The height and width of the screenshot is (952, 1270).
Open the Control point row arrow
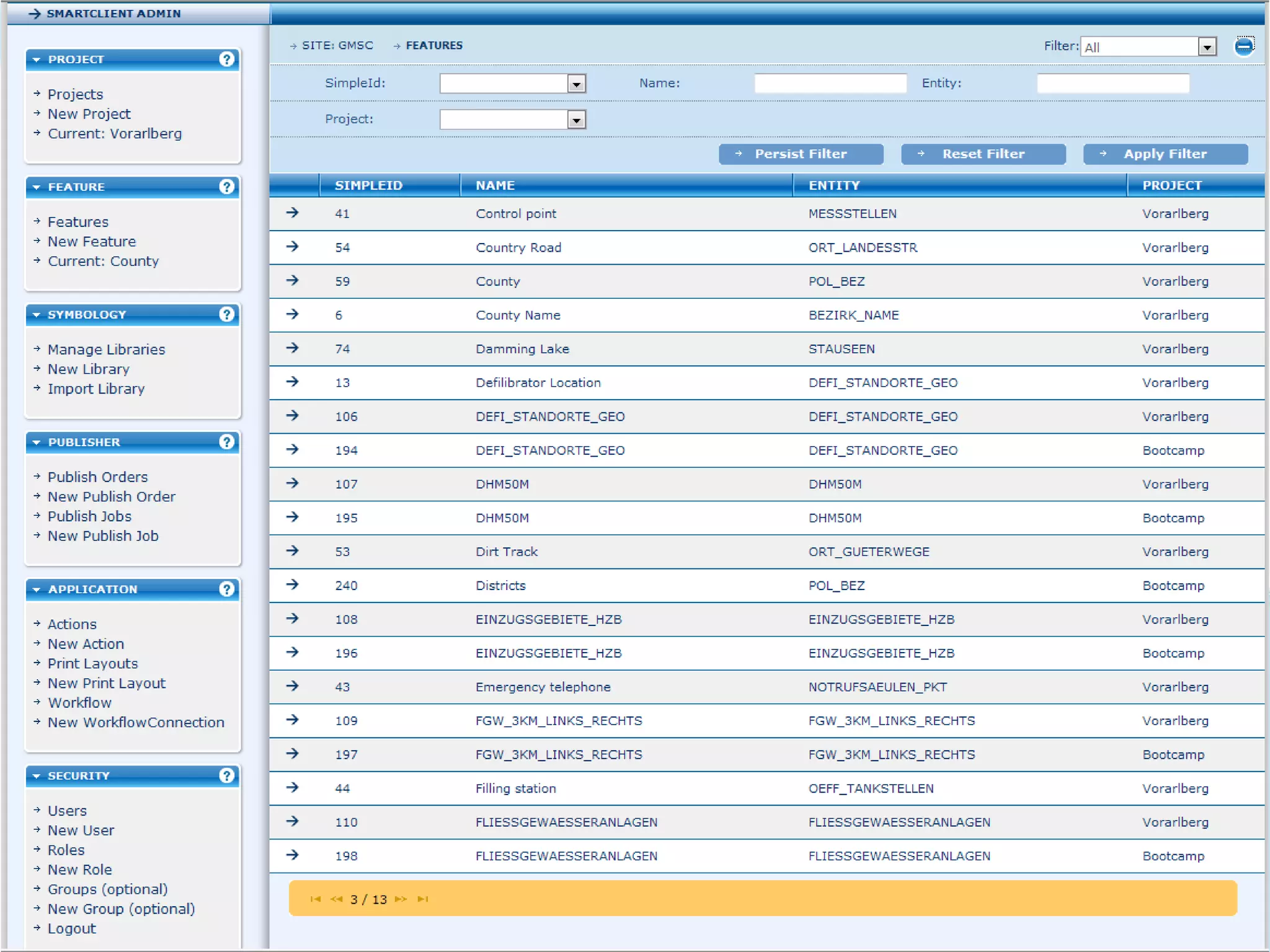[293, 213]
